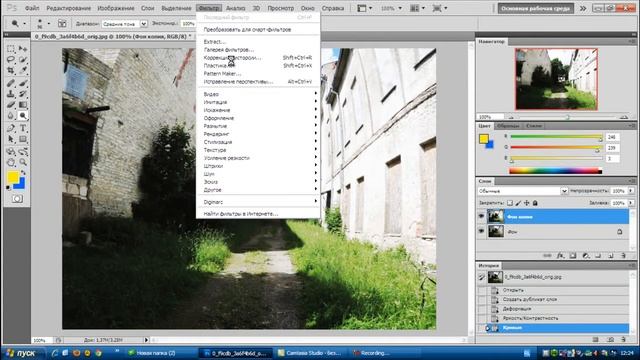Viewport: 640px width, 360px height.
Task: Hide the 'Фон копия' layer
Action: [481, 216]
